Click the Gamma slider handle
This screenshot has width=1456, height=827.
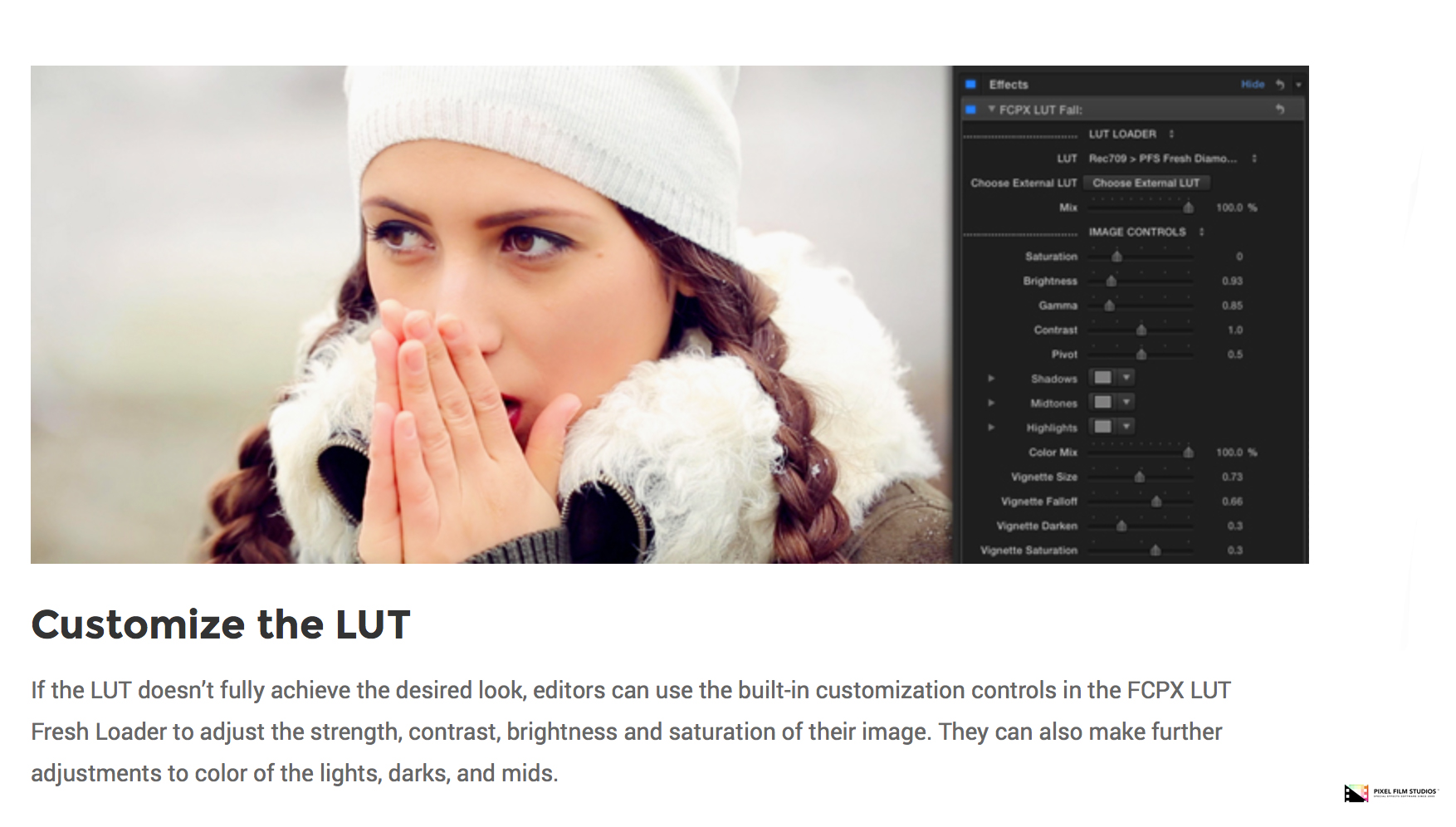tap(1109, 306)
